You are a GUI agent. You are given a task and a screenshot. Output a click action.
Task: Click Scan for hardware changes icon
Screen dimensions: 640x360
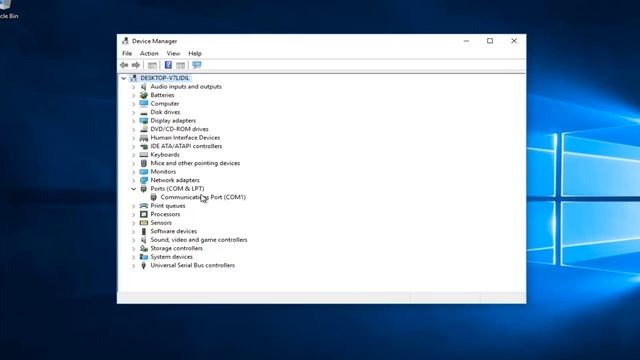pos(197,65)
